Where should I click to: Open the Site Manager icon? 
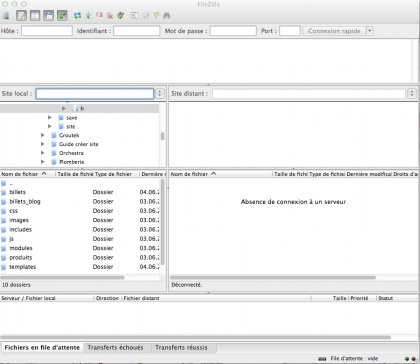click(6, 15)
